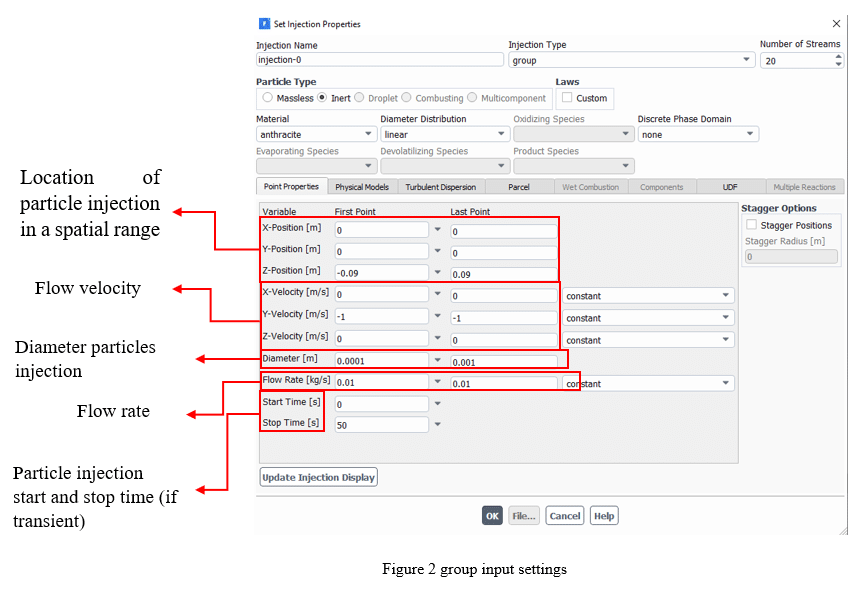
Task: Open the UDF tab
Action: point(731,187)
